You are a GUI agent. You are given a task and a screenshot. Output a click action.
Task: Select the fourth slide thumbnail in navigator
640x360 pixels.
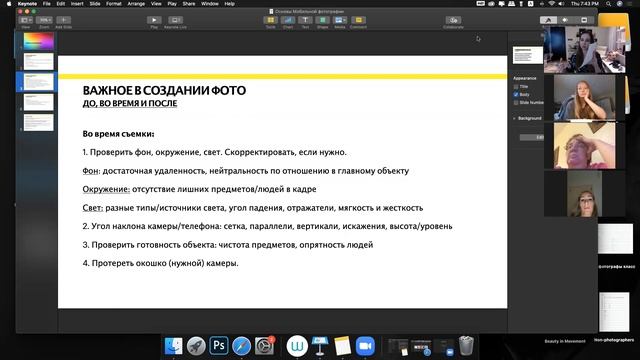pyautogui.click(x=38, y=102)
